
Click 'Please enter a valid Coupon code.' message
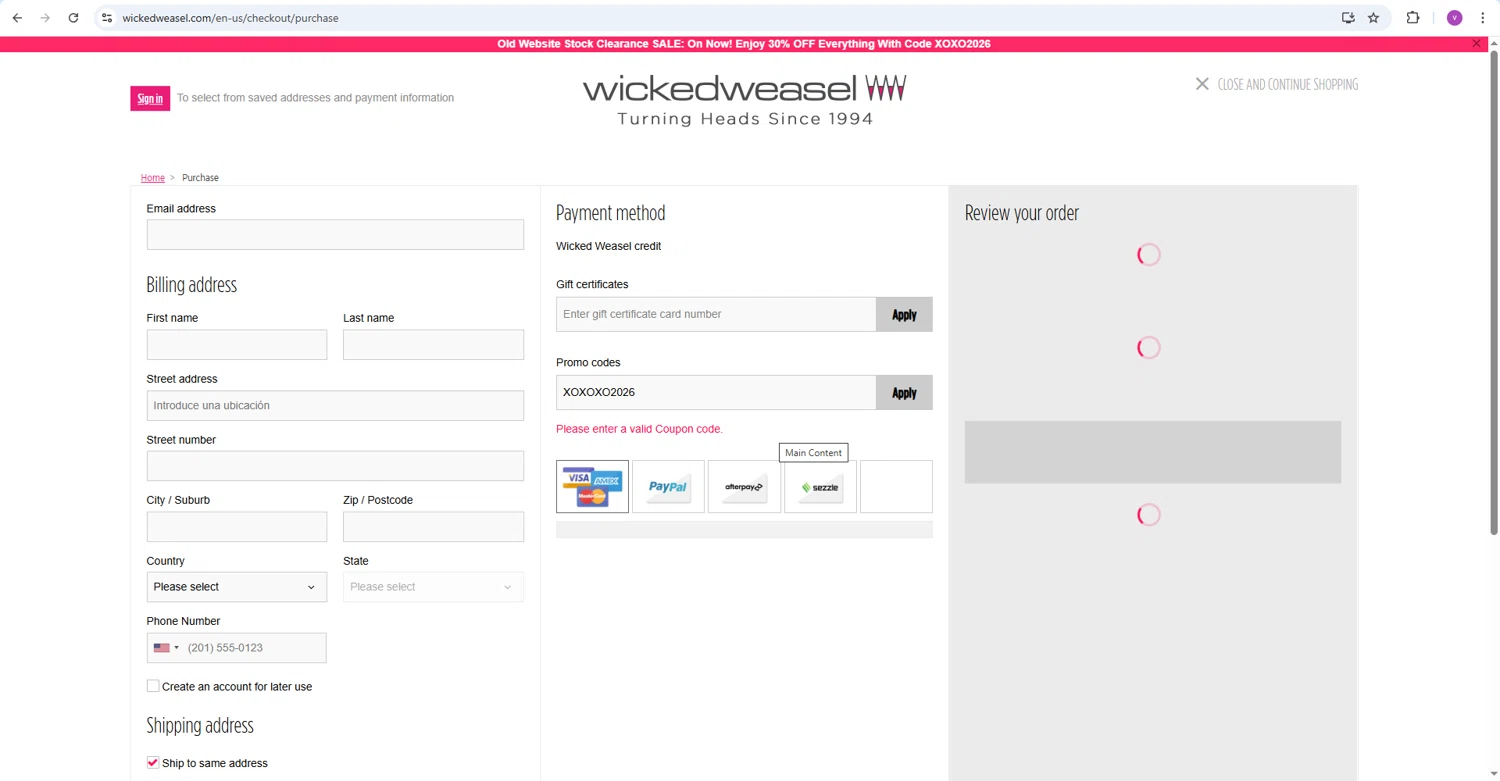click(639, 429)
